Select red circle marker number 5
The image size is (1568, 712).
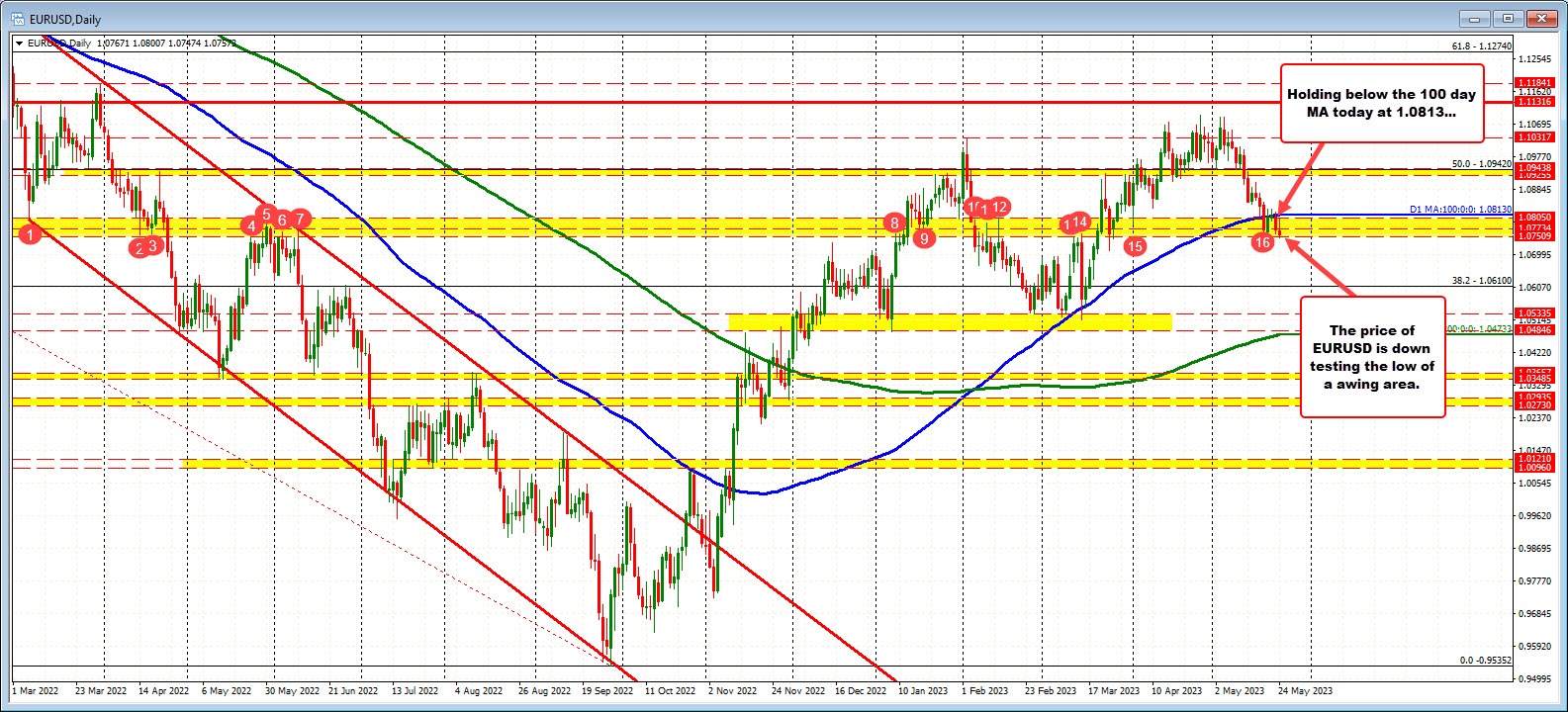(x=266, y=213)
